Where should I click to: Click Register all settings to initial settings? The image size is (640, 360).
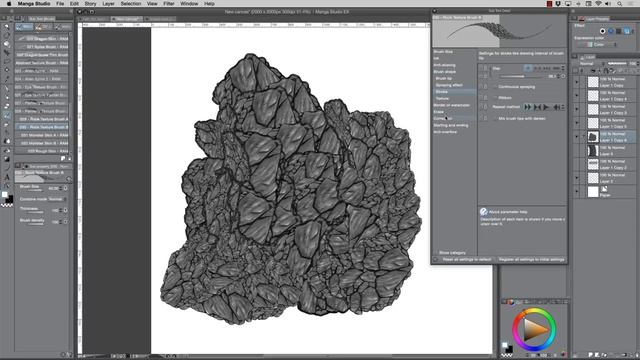coord(531,260)
